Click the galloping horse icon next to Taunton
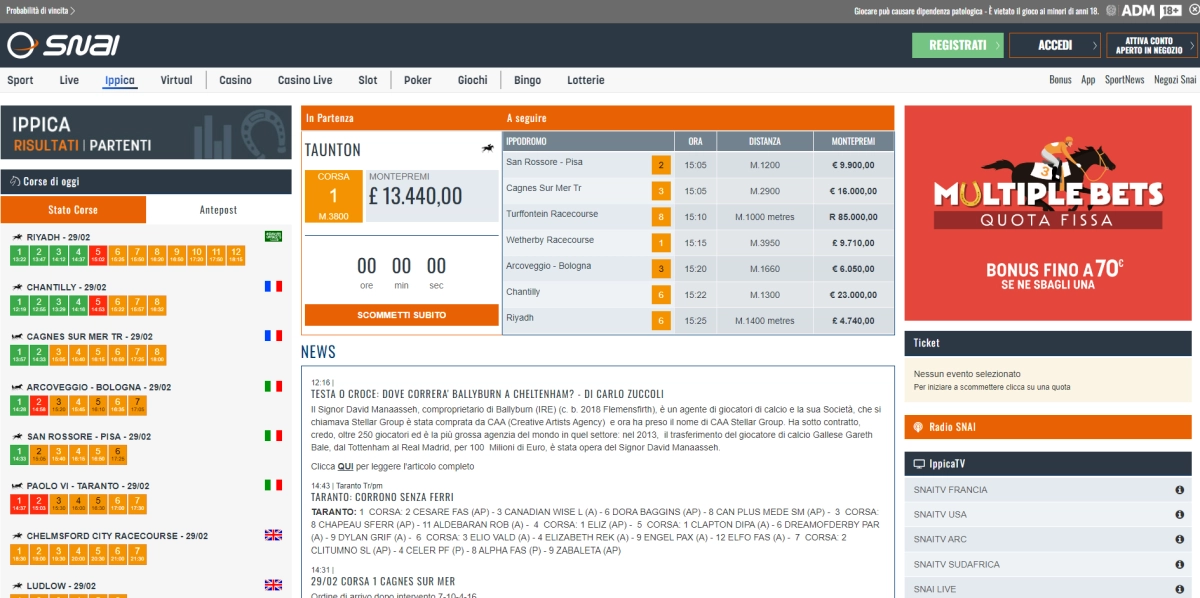Image resolution: width=1200 pixels, height=598 pixels. click(488, 149)
